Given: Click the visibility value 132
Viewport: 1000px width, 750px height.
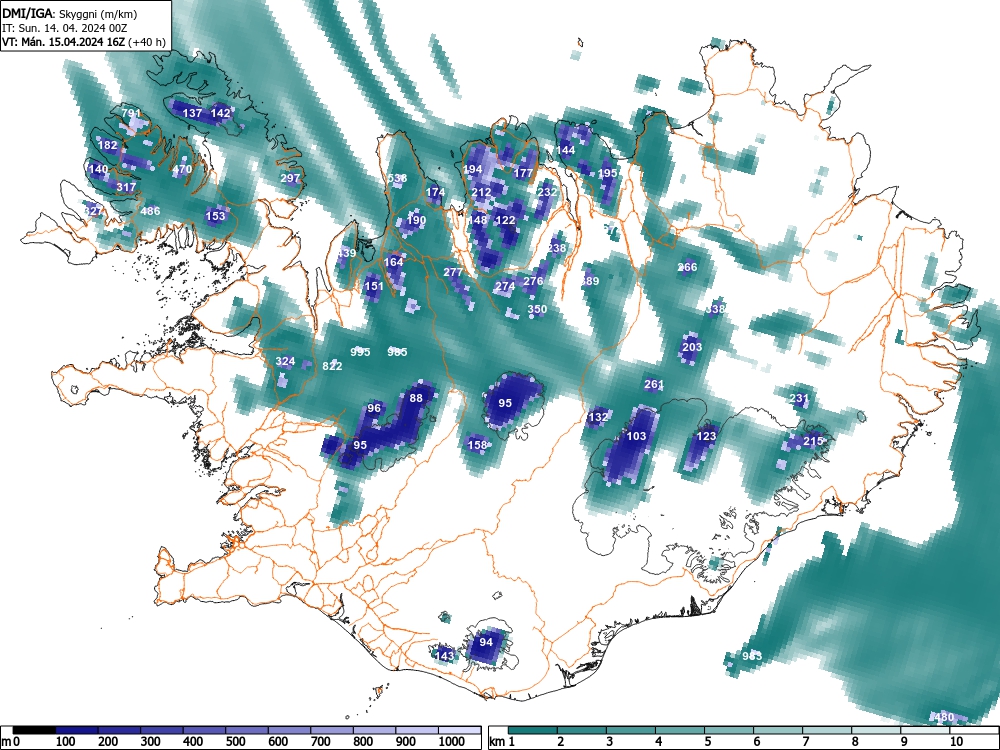Looking at the screenshot, I should click(x=598, y=417).
